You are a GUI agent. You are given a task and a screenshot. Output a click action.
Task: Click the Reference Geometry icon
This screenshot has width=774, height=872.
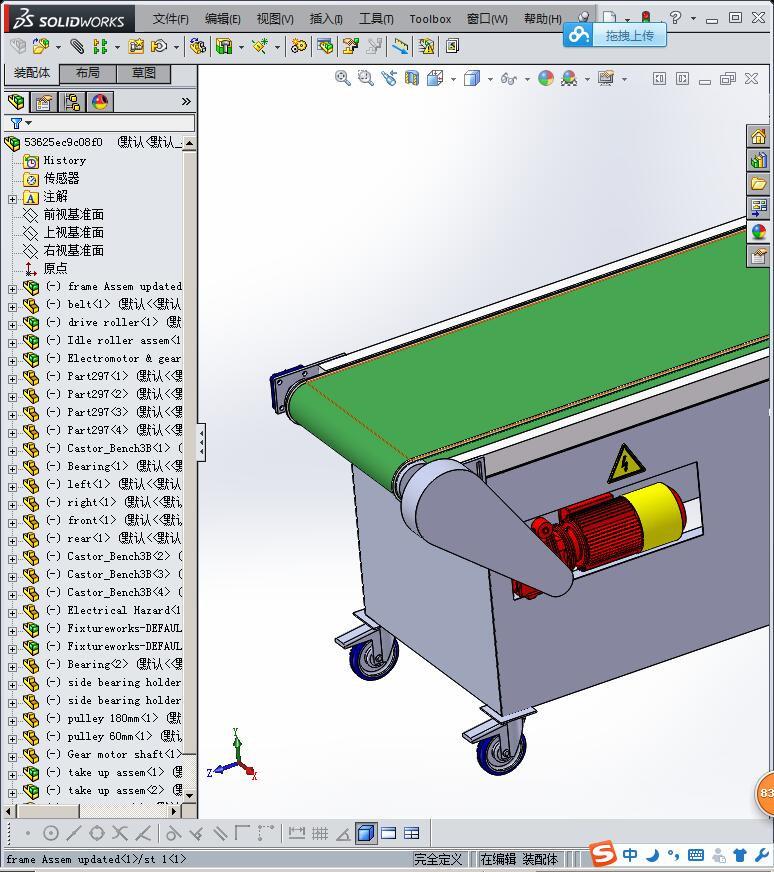tap(260, 46)
